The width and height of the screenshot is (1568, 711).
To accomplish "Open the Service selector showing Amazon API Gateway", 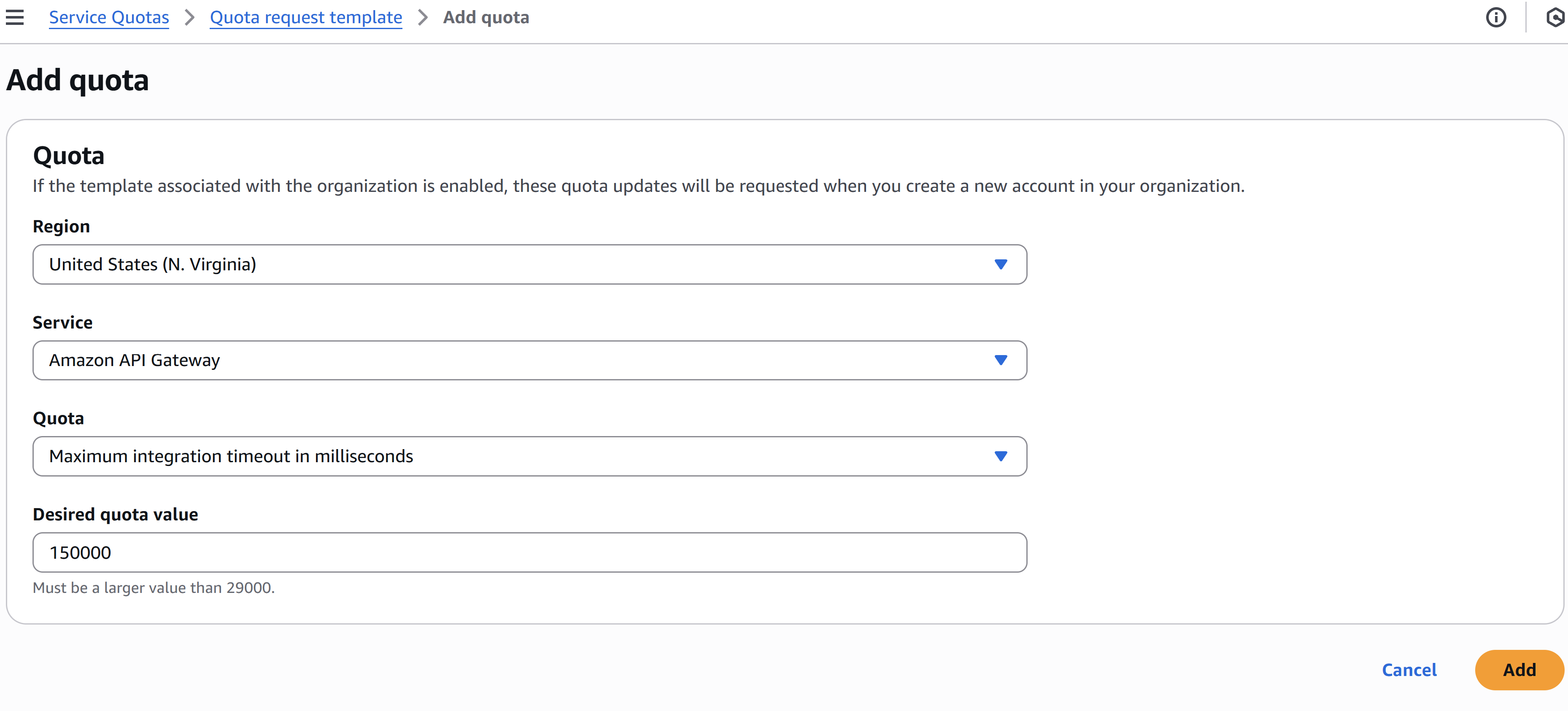I will [x=529, y=360].
